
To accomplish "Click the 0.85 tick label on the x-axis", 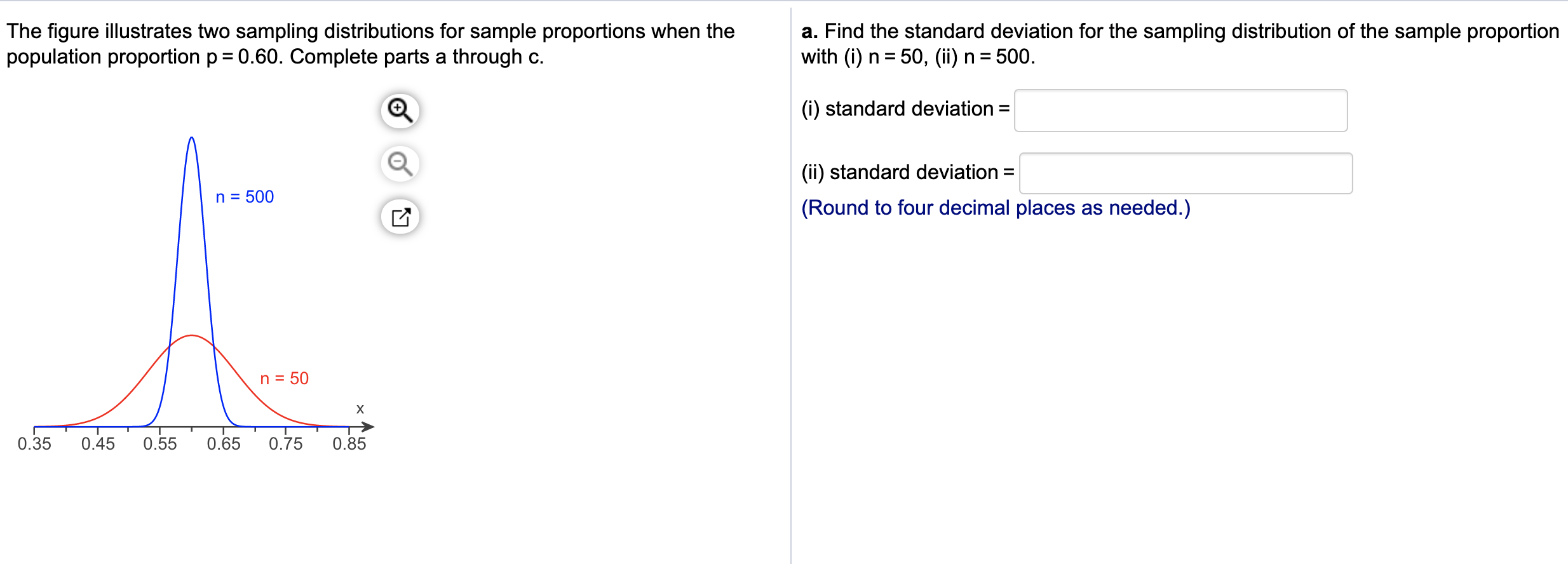I will pos(349,444).
